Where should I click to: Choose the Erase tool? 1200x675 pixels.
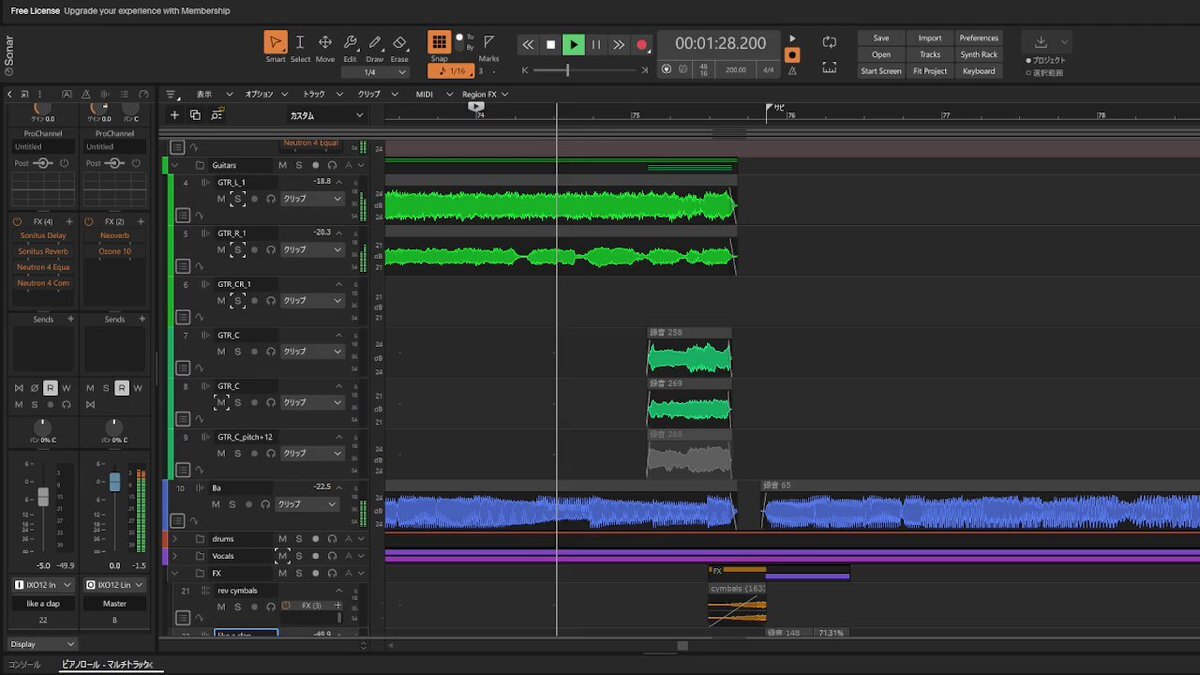(x=399, y=43)
